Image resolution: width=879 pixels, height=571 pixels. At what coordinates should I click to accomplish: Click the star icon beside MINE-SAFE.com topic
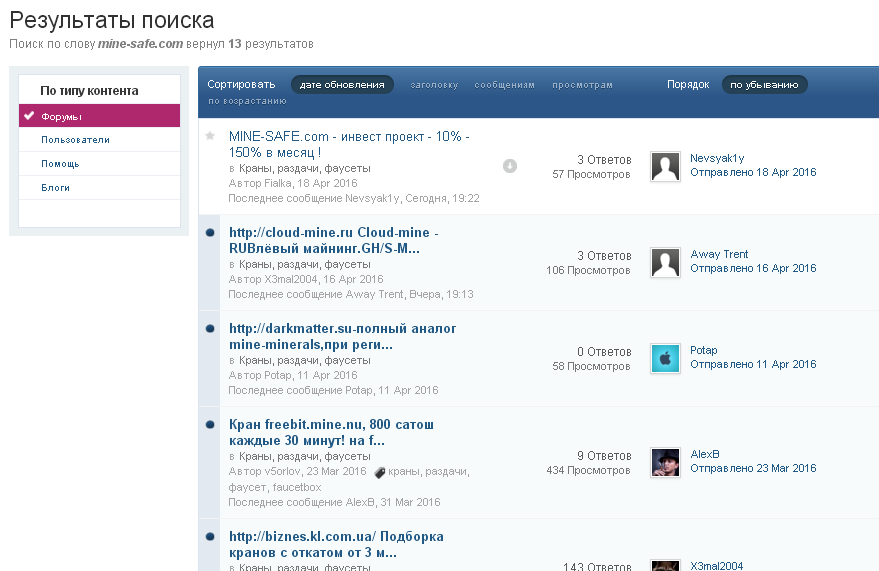pos(210,136)
